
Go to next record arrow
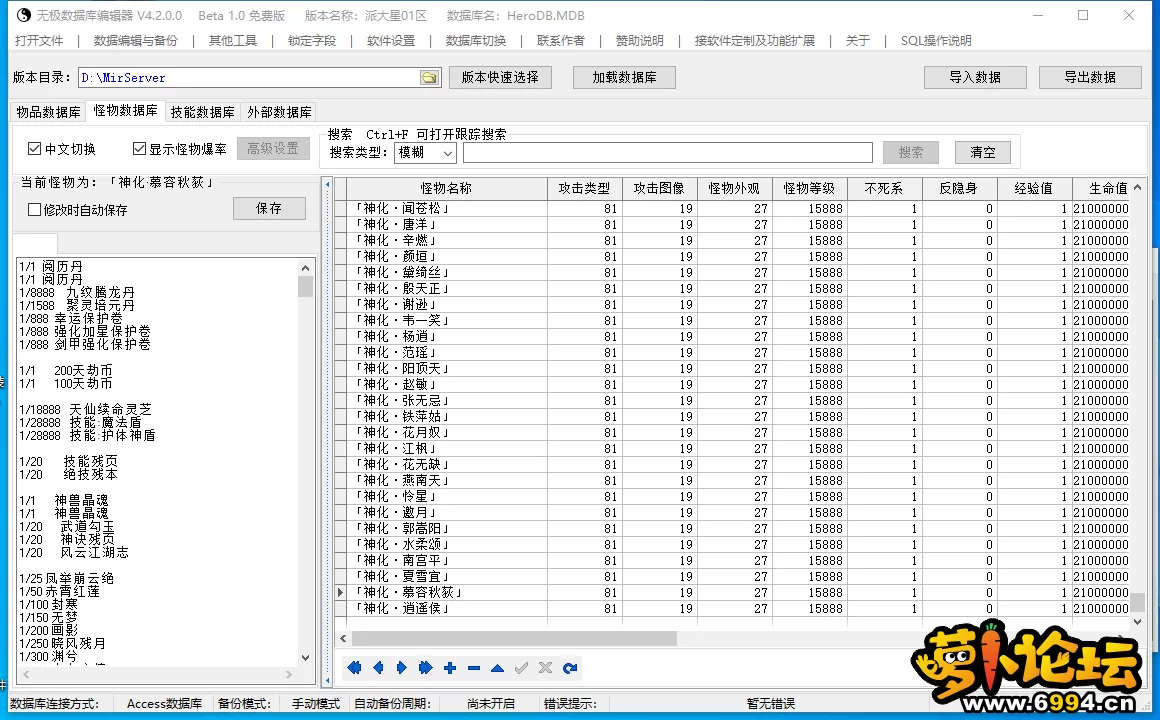tap(402, 667)
